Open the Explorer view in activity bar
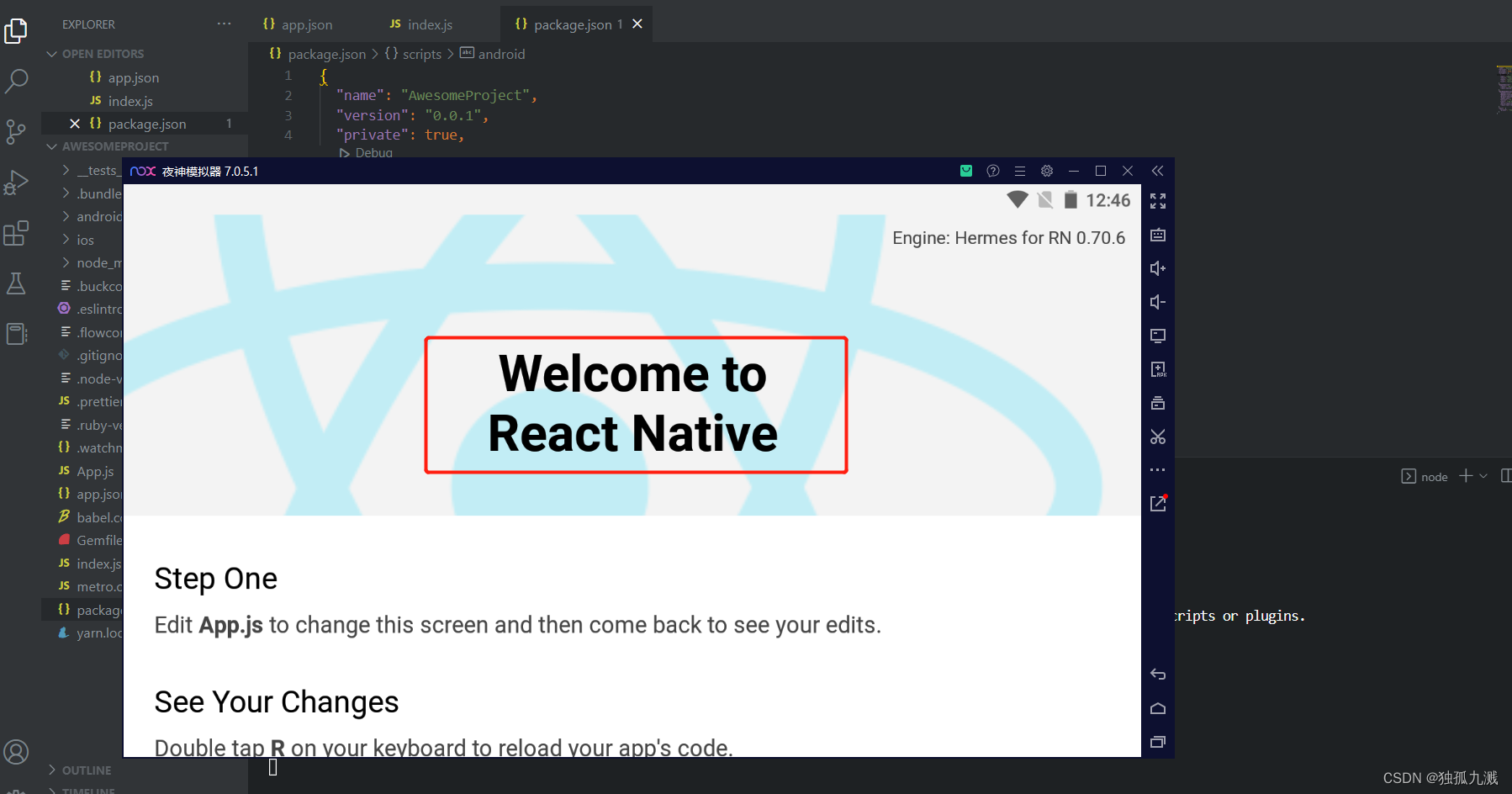 pos(16,31)
